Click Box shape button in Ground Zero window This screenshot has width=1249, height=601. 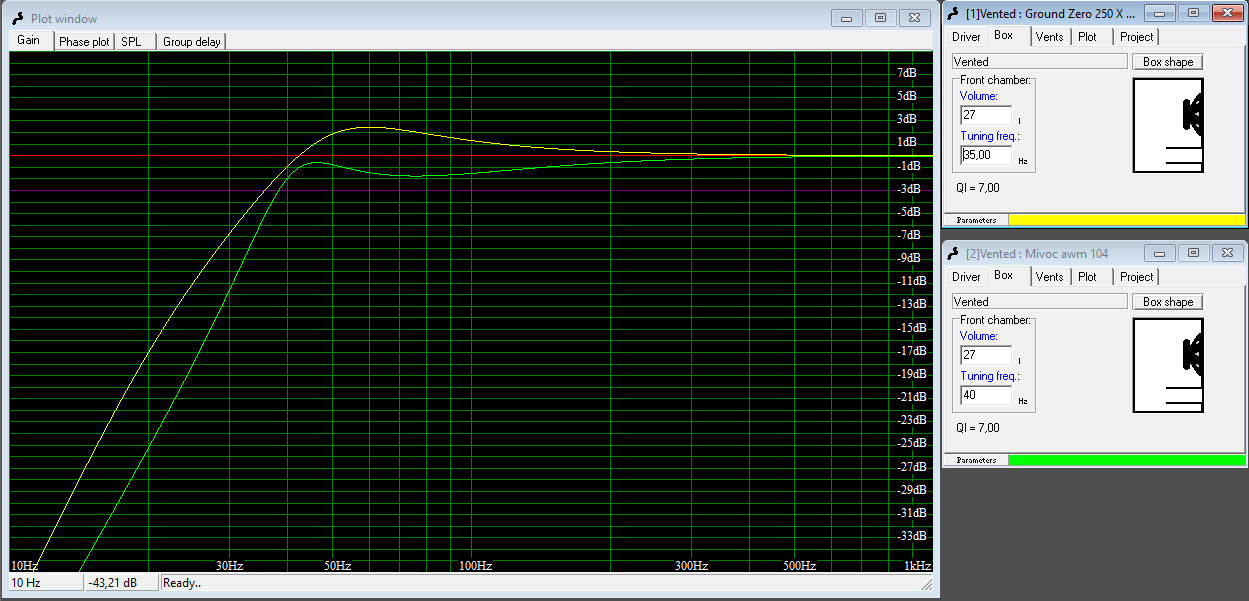(1168, 62)
